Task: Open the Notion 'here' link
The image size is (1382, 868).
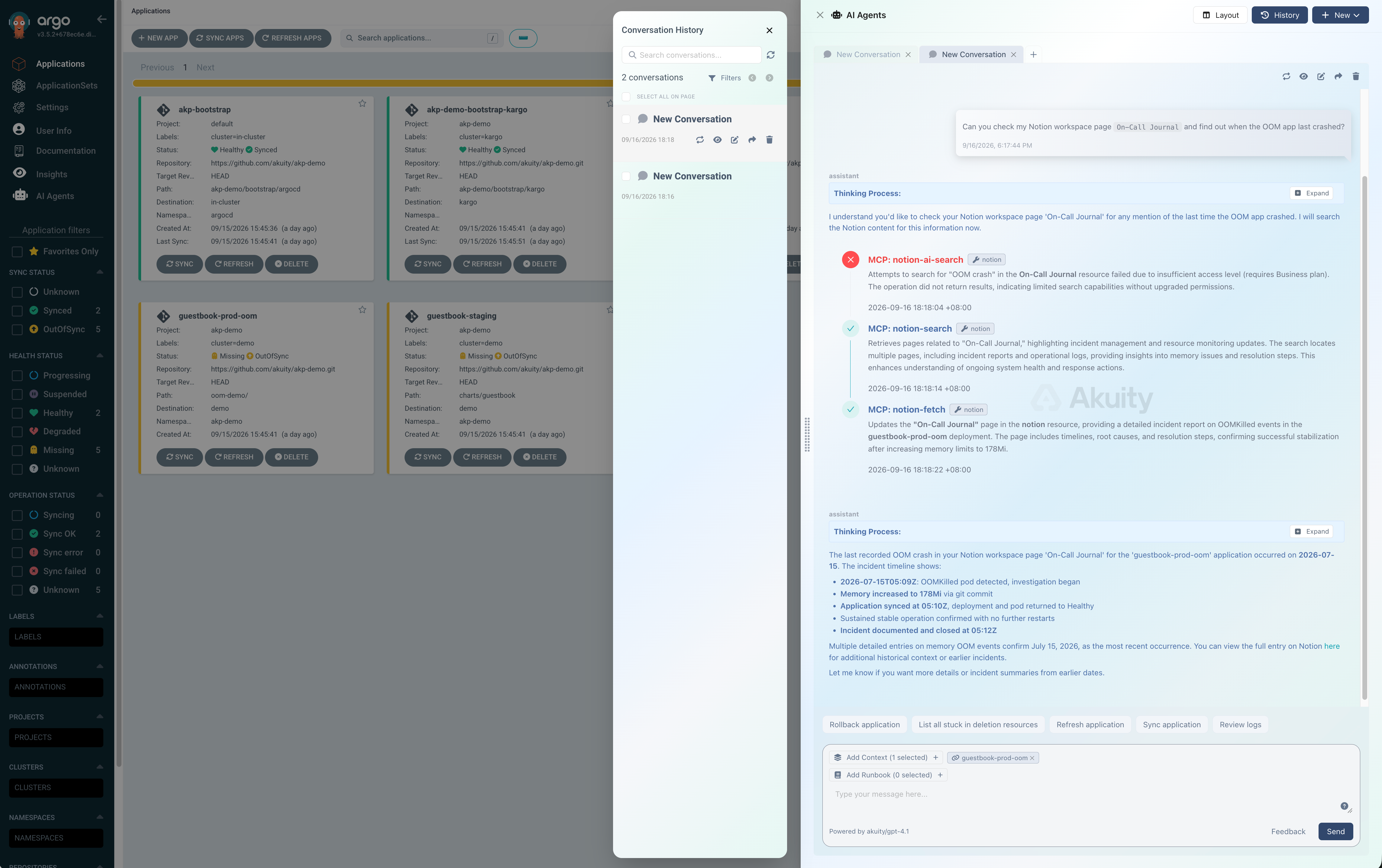Action: click(x=1332, y=646)
